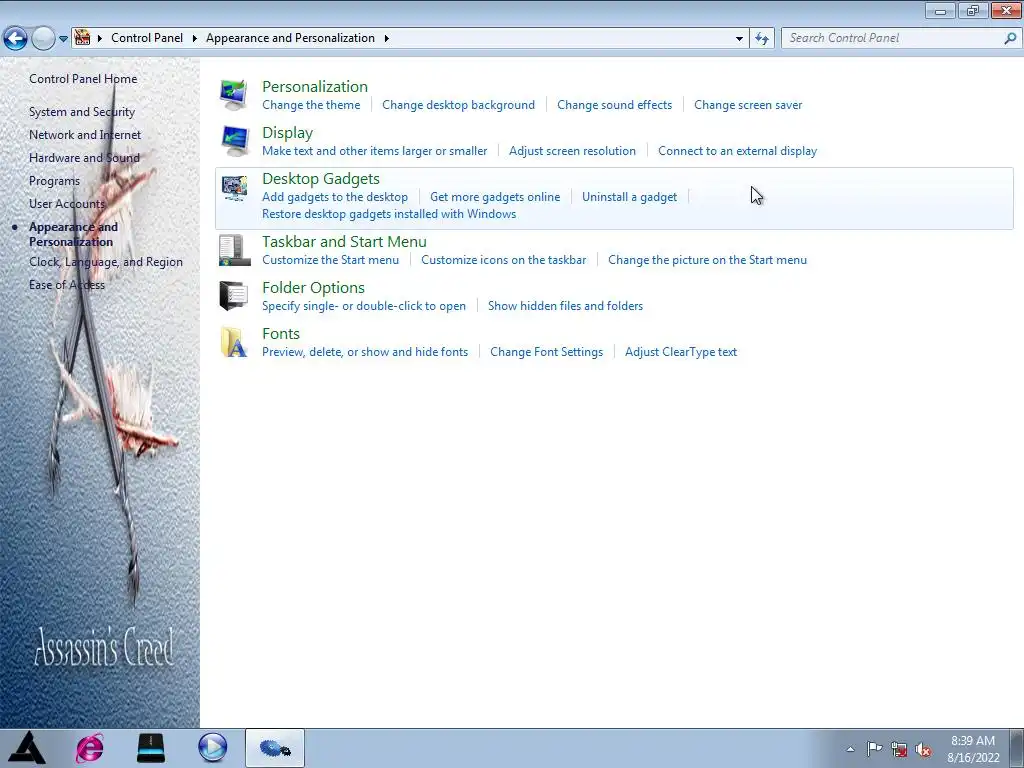Open the Personalization category icon
The height and width of the screenshot is (768, 1024).
(233, 95)
